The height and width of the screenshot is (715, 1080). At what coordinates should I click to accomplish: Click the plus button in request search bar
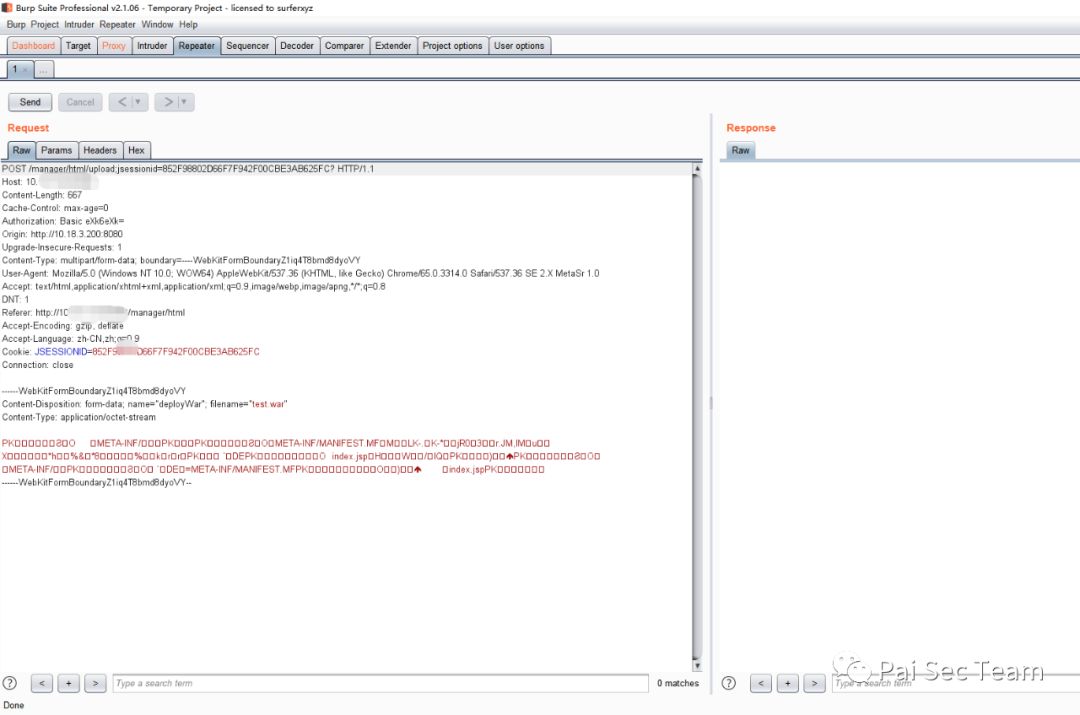tap(68, 683)
